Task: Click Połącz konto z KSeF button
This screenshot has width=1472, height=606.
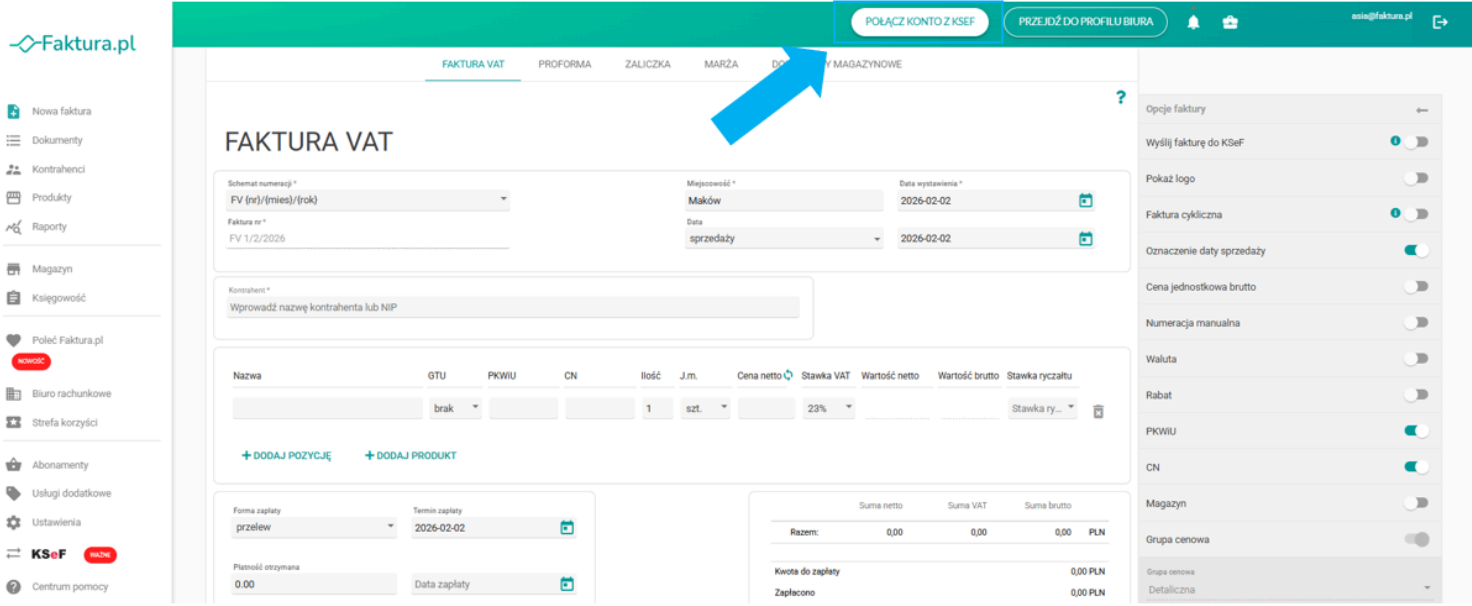Action: [x=919, y=22]
